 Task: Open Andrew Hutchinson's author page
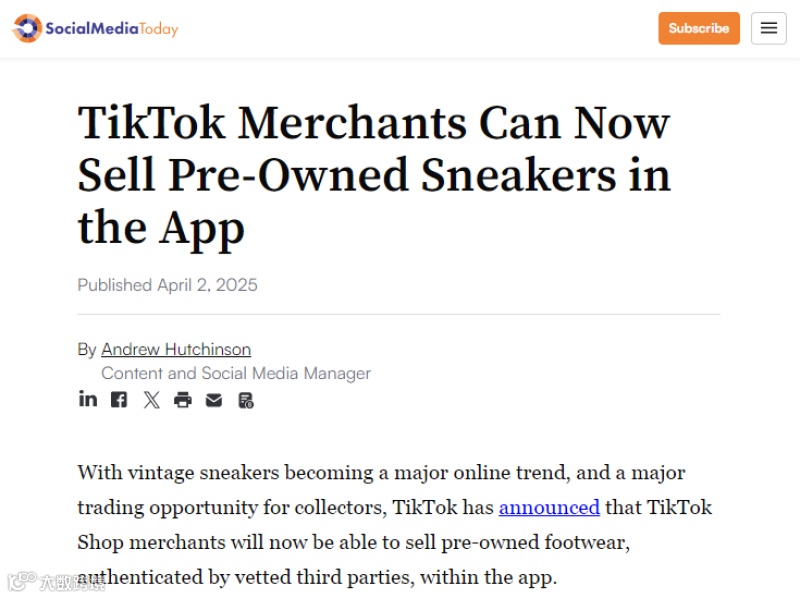click(176, 349)
